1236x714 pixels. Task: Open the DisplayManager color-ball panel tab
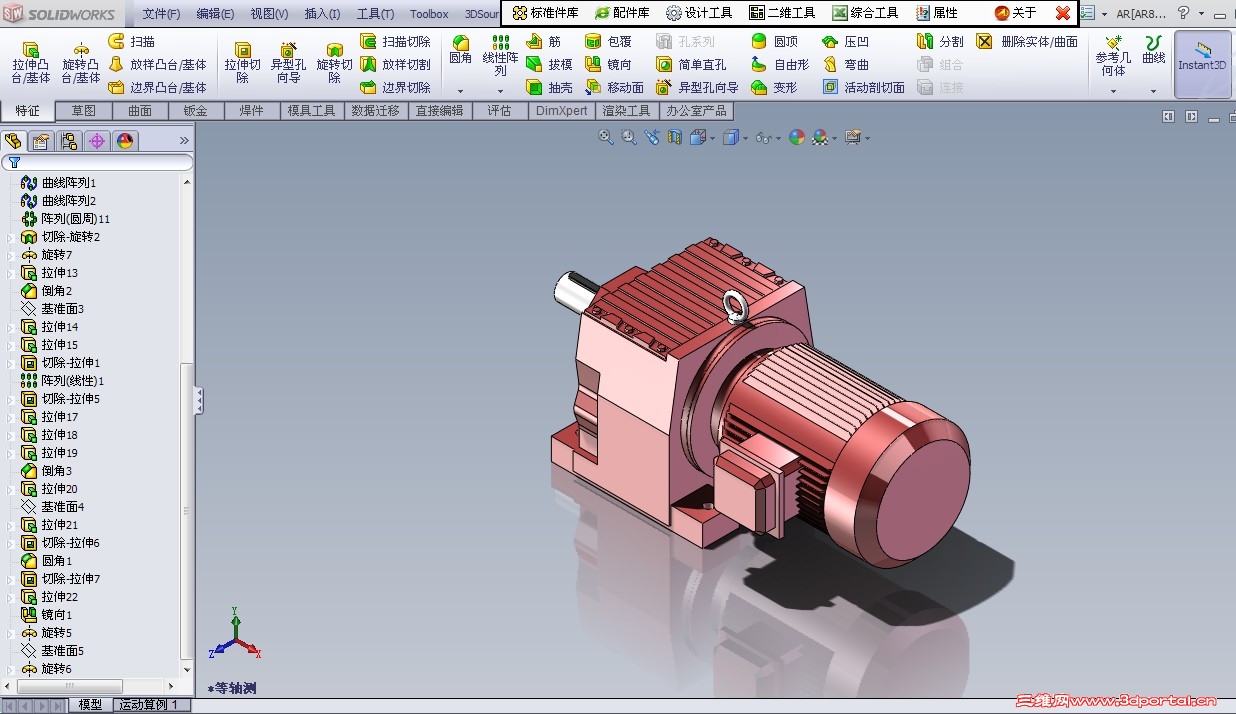[x=125, y=141]
